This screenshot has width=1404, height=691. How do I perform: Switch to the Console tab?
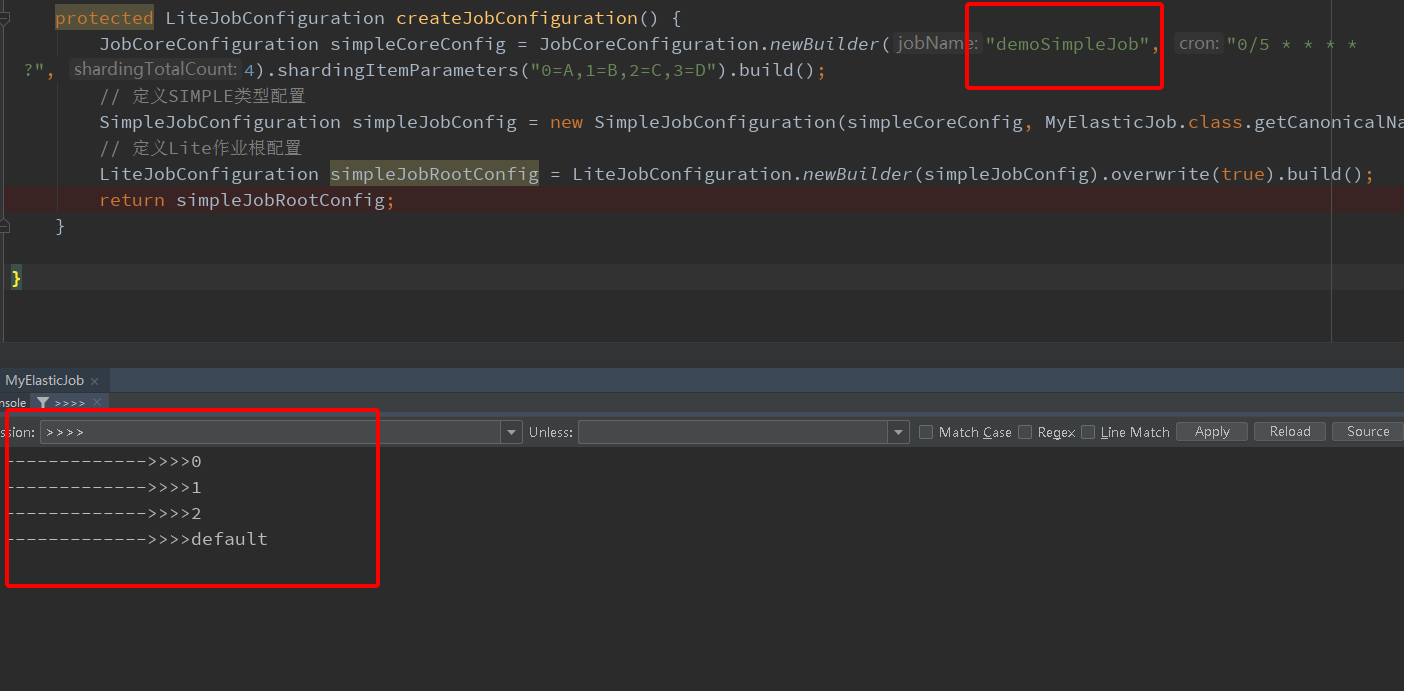click(13, 403)
